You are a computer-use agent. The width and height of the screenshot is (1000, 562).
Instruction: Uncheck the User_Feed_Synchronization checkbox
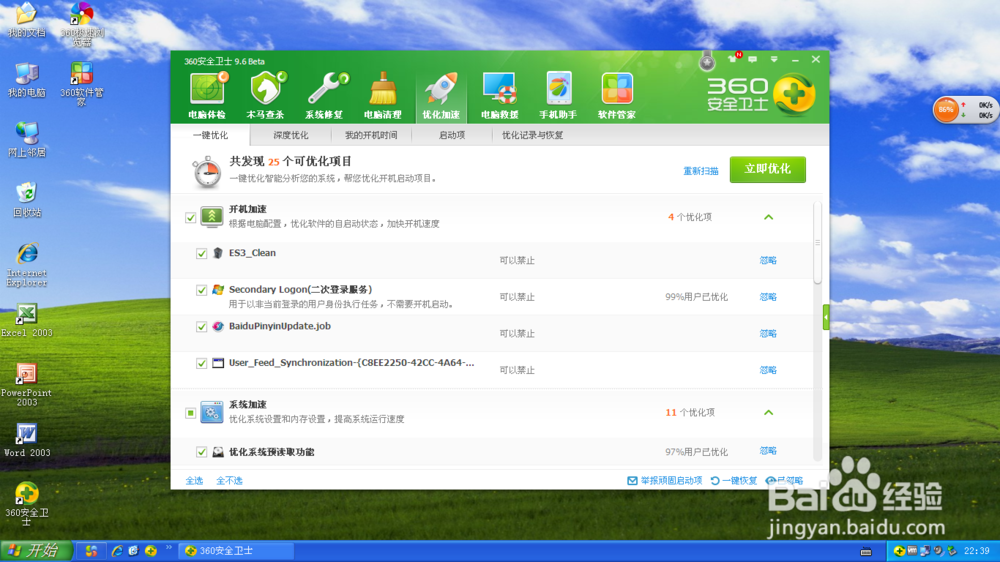(202, 363)
